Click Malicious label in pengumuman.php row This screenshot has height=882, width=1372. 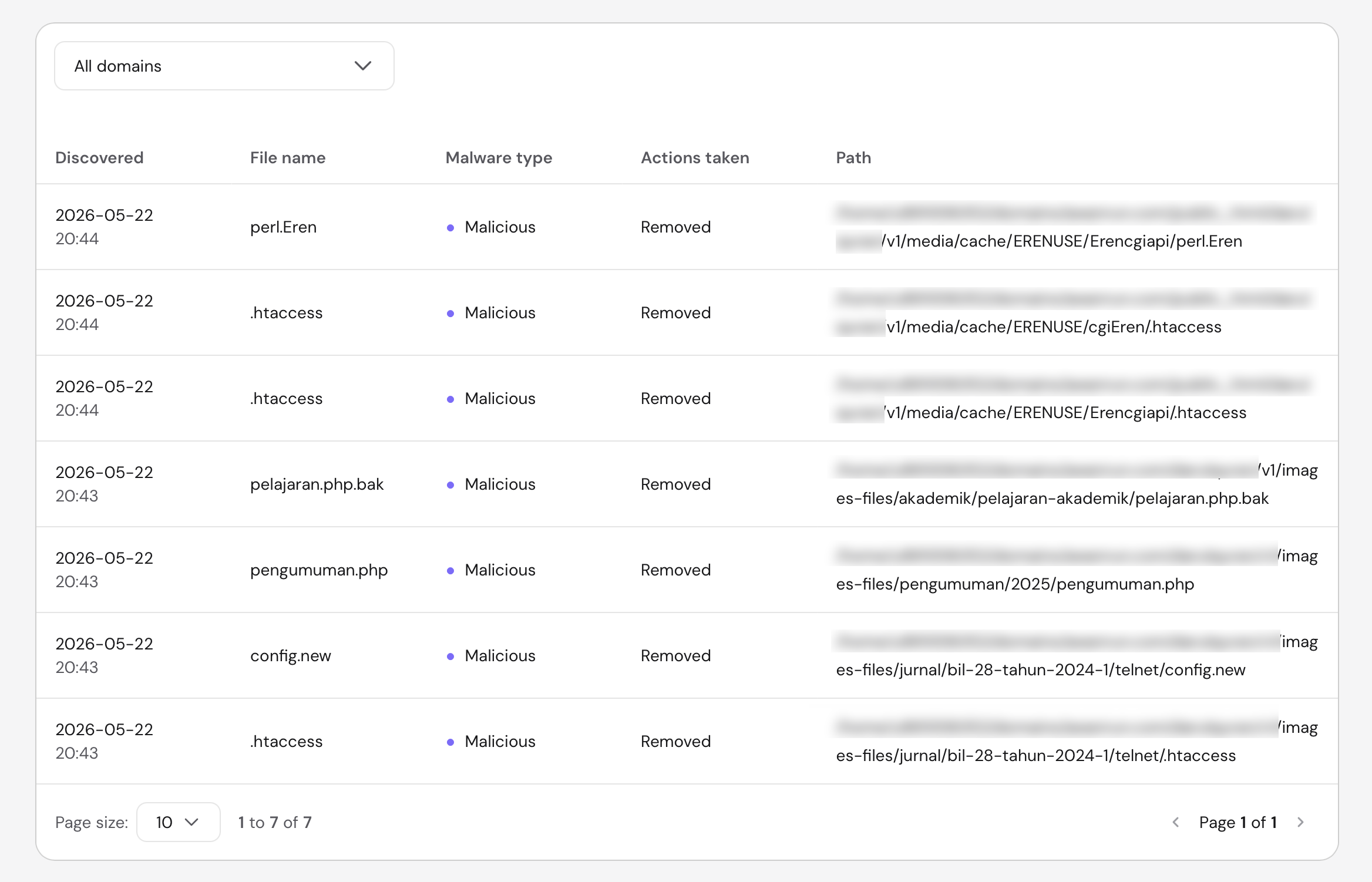click(500, 570)
